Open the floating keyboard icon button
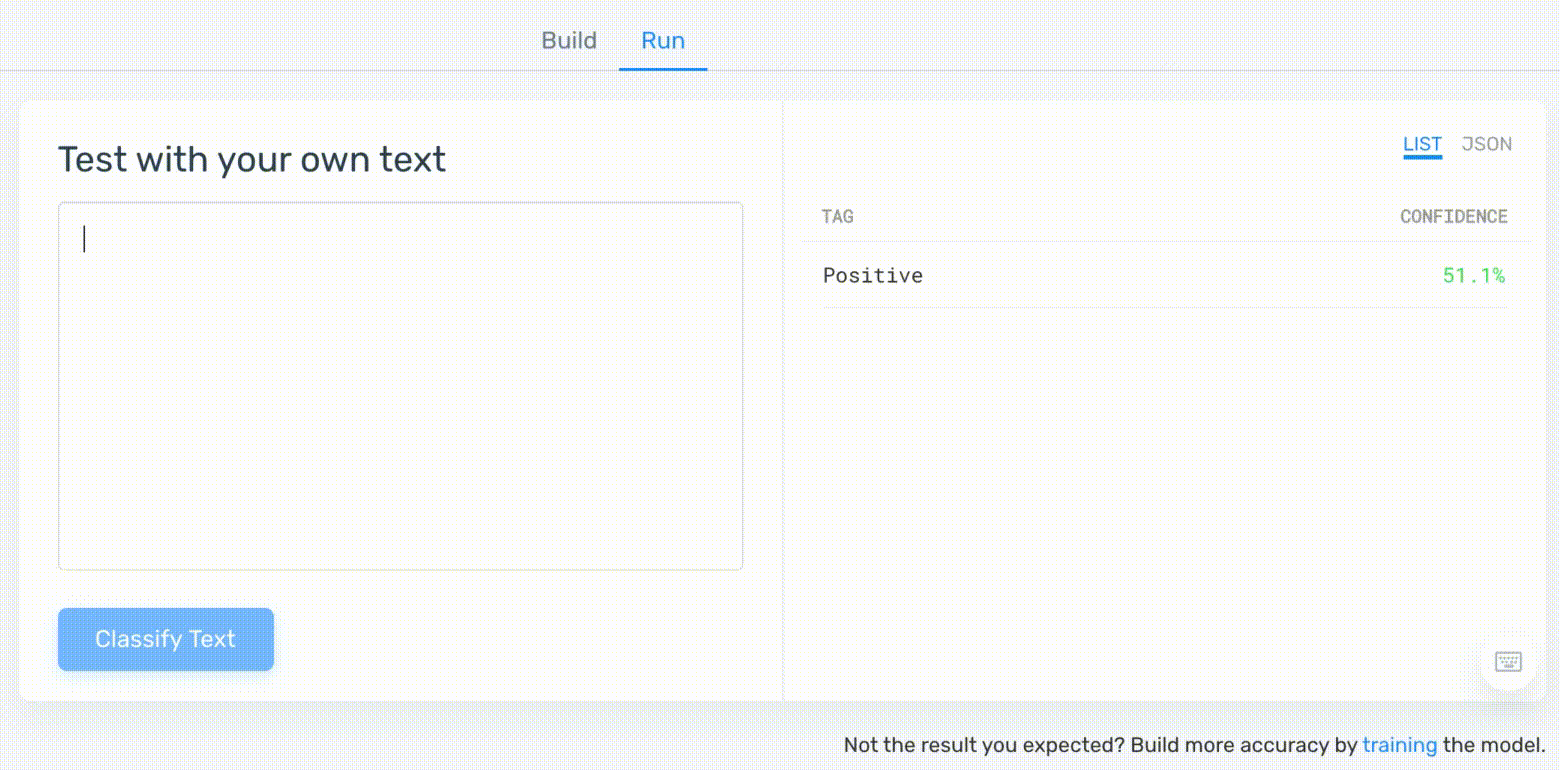1560x770 pixels. [1508, 661]
